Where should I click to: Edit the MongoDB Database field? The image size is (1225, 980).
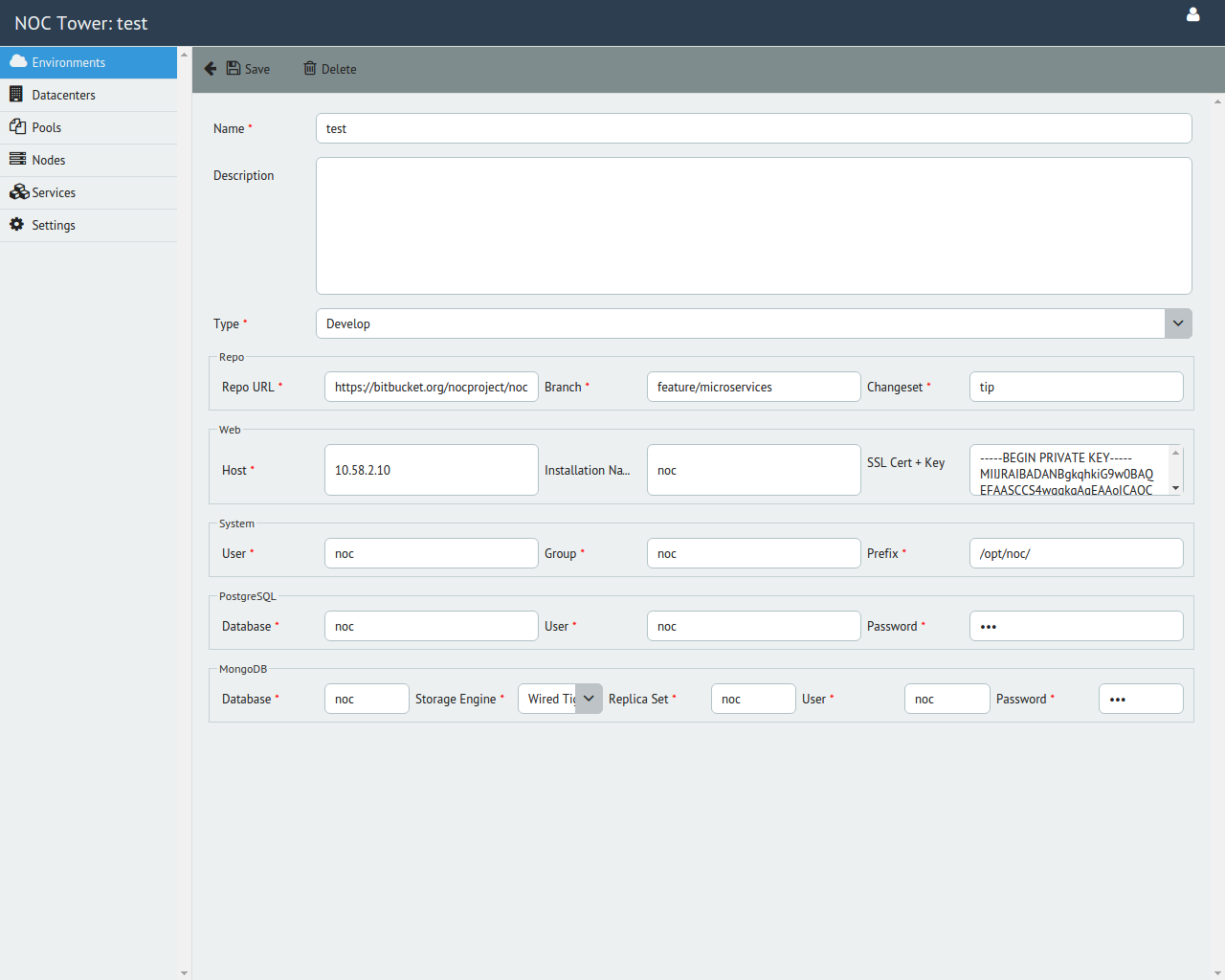click(x=367, y=699)
